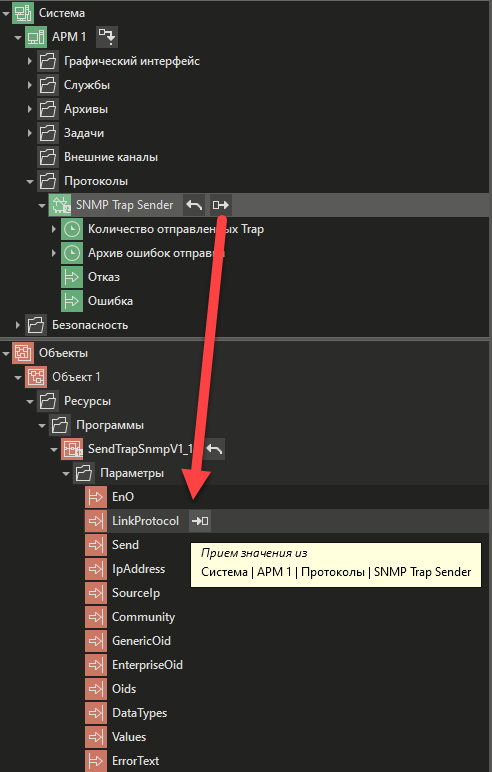Expand the Графический интерфейс folder

click(30, 61)
